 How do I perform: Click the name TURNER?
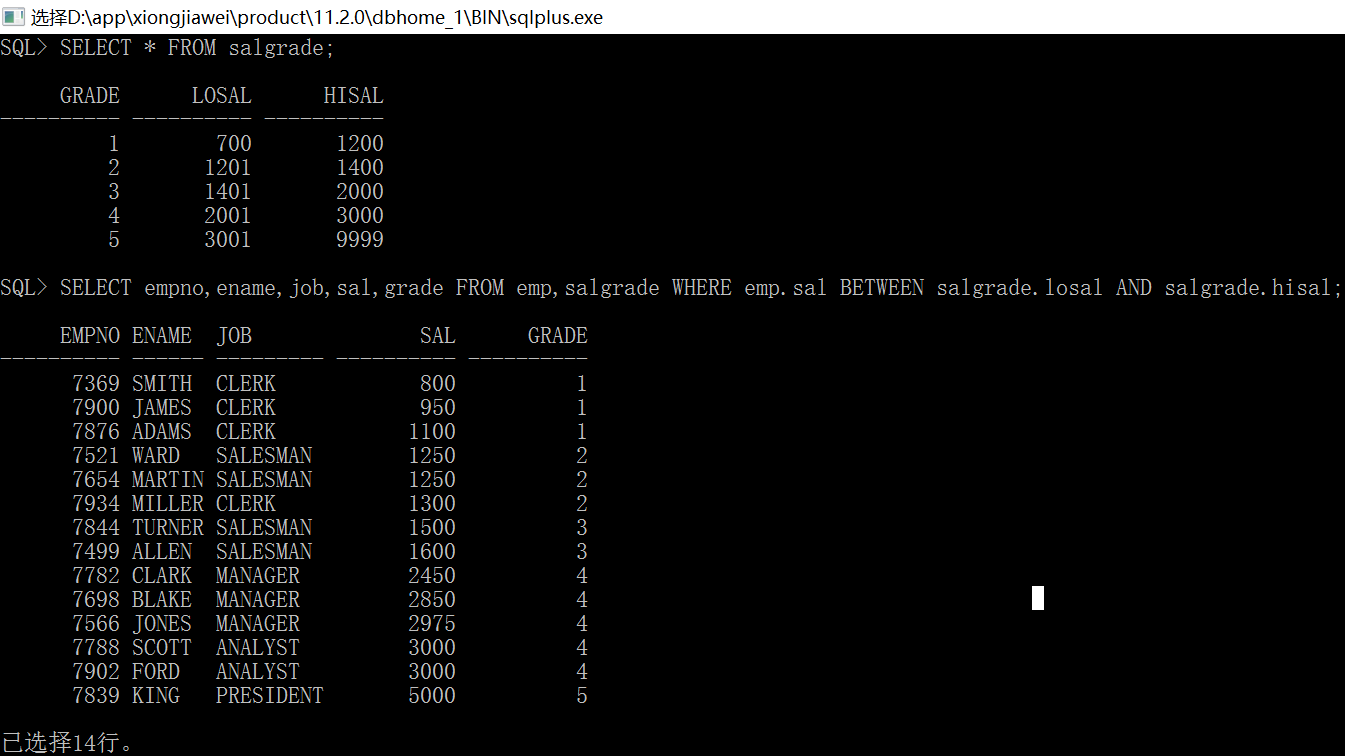167,528
